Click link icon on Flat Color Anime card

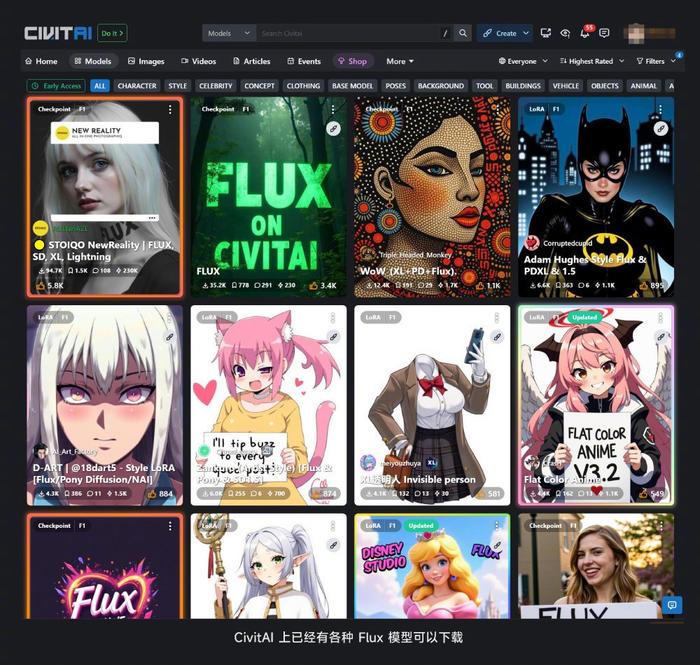coord(661,337)
